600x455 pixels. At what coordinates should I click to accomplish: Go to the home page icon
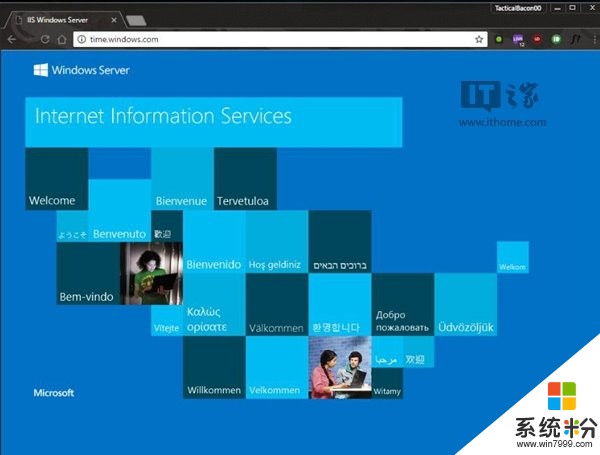[62, 39]
